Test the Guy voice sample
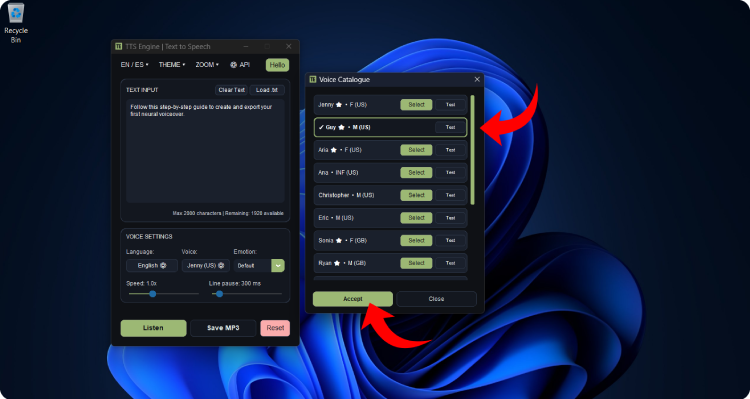Viewport: 750px width, 399px height. pyautogui.click(x=450, y=128)
